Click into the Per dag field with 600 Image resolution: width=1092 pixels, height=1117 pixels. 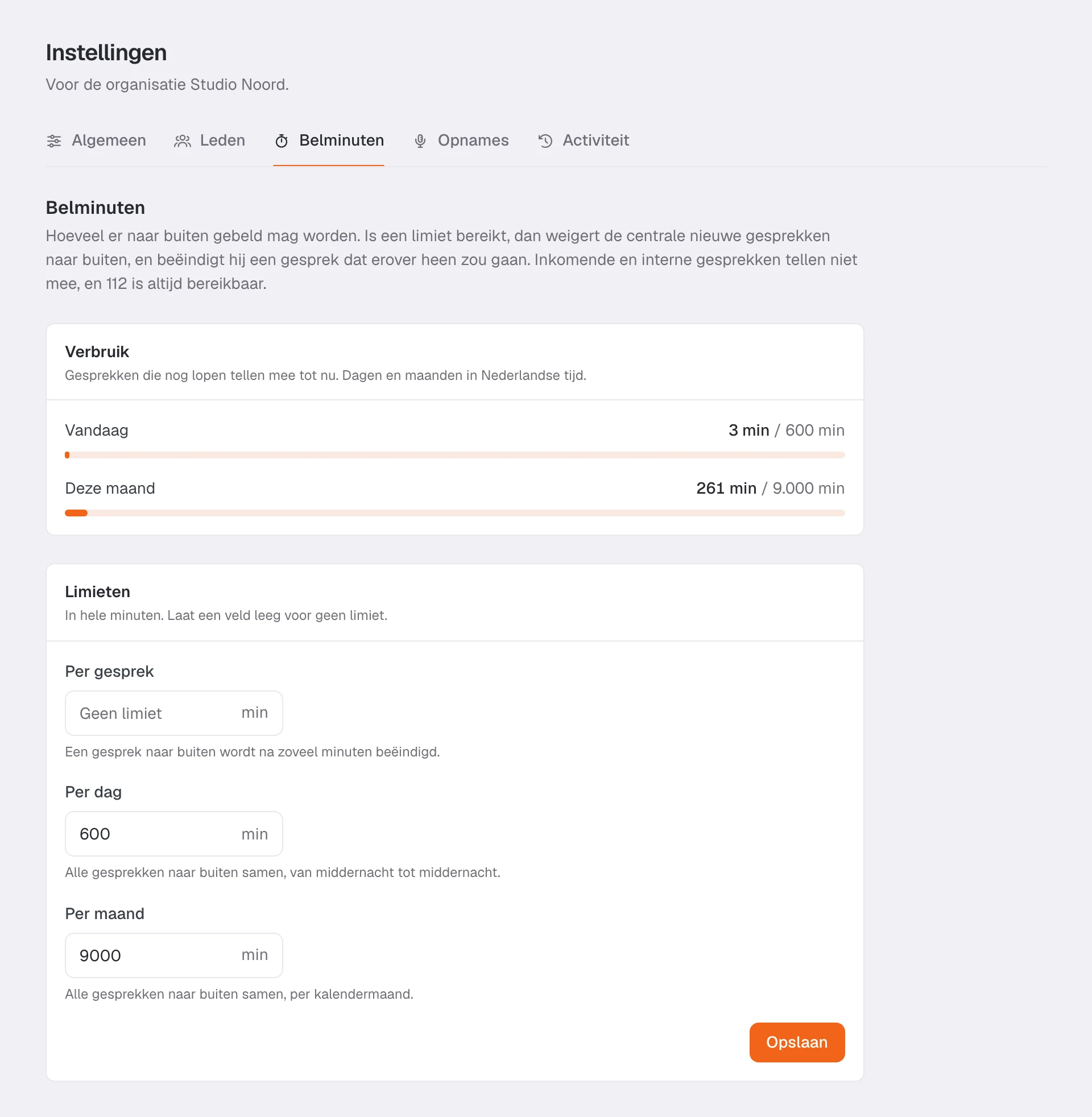coord(174,833)
